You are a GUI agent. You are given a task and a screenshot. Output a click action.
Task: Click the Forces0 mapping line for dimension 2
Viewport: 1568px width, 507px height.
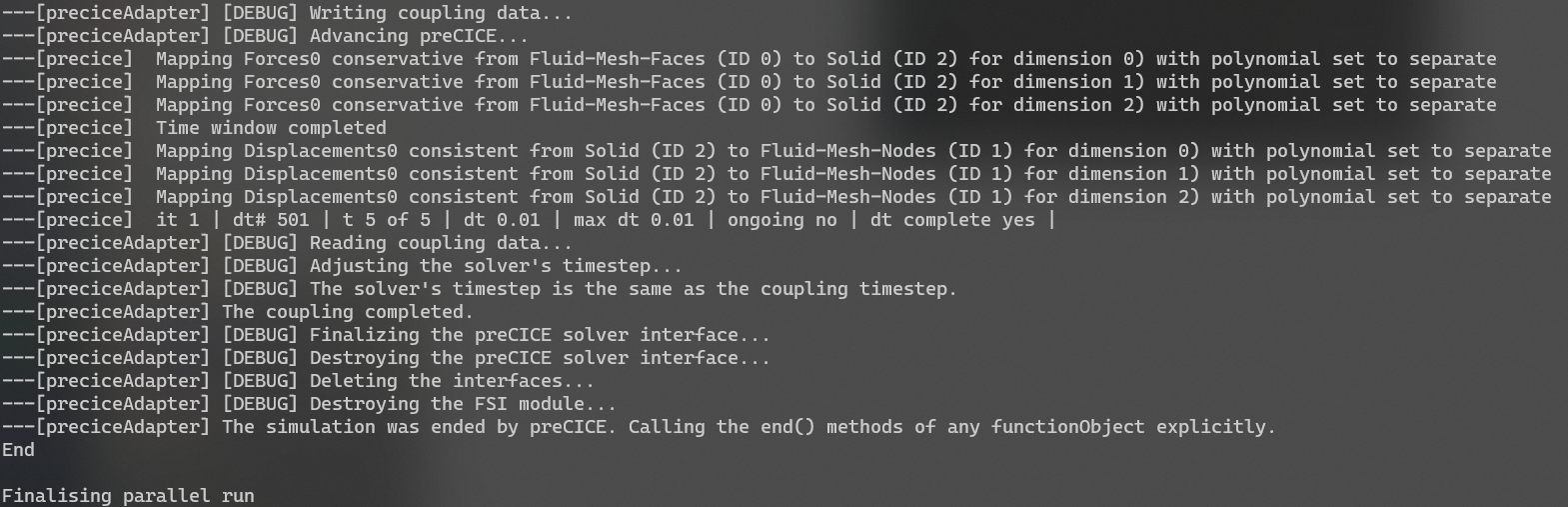(x=750, y=105)
